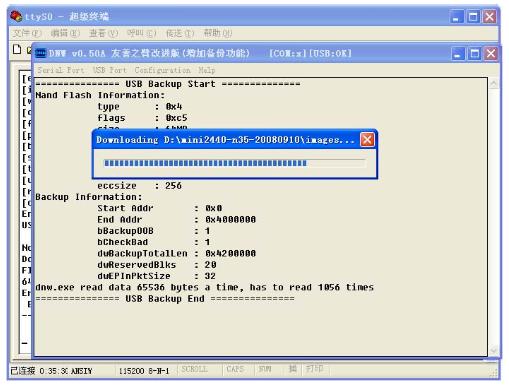Click the DNW scrollbar up arrow
The height and width of the screenshot is (386, 509).
[494, 84]
